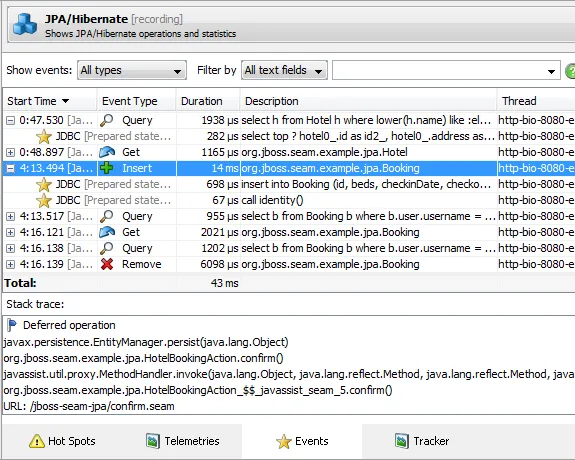This screenshot has height=460, width=575.
Task: Click stack line ending '_javassist_seam_5.confirm()'
Action: 198,390
